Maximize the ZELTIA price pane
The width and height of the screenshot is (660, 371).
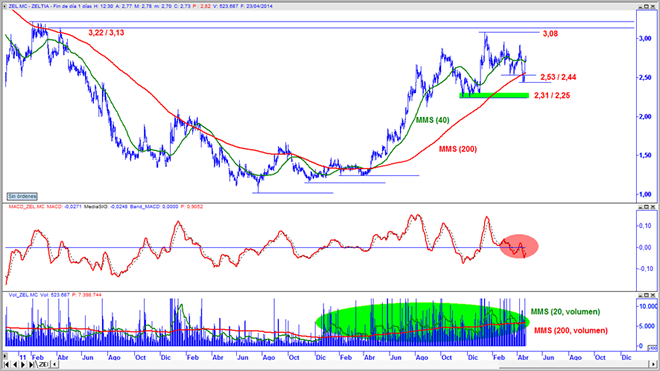(x=647, y=7)
